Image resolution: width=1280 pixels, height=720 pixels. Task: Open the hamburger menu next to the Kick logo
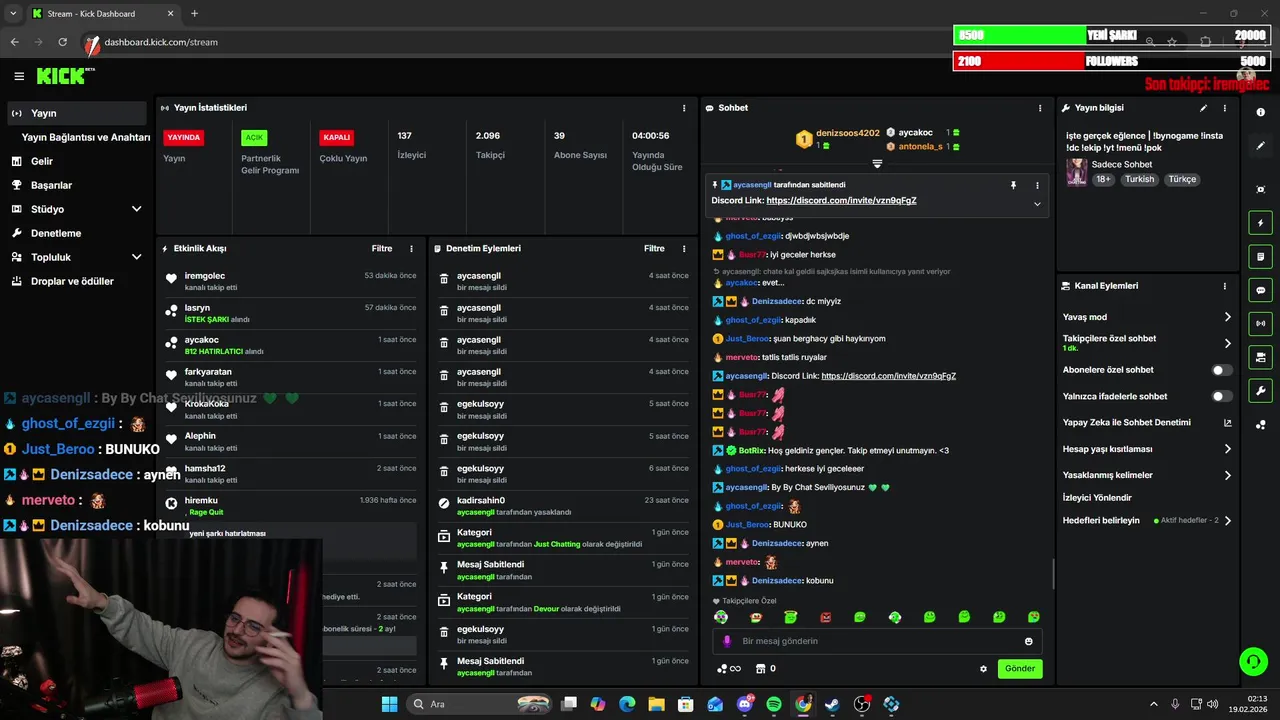coord(19,76)
